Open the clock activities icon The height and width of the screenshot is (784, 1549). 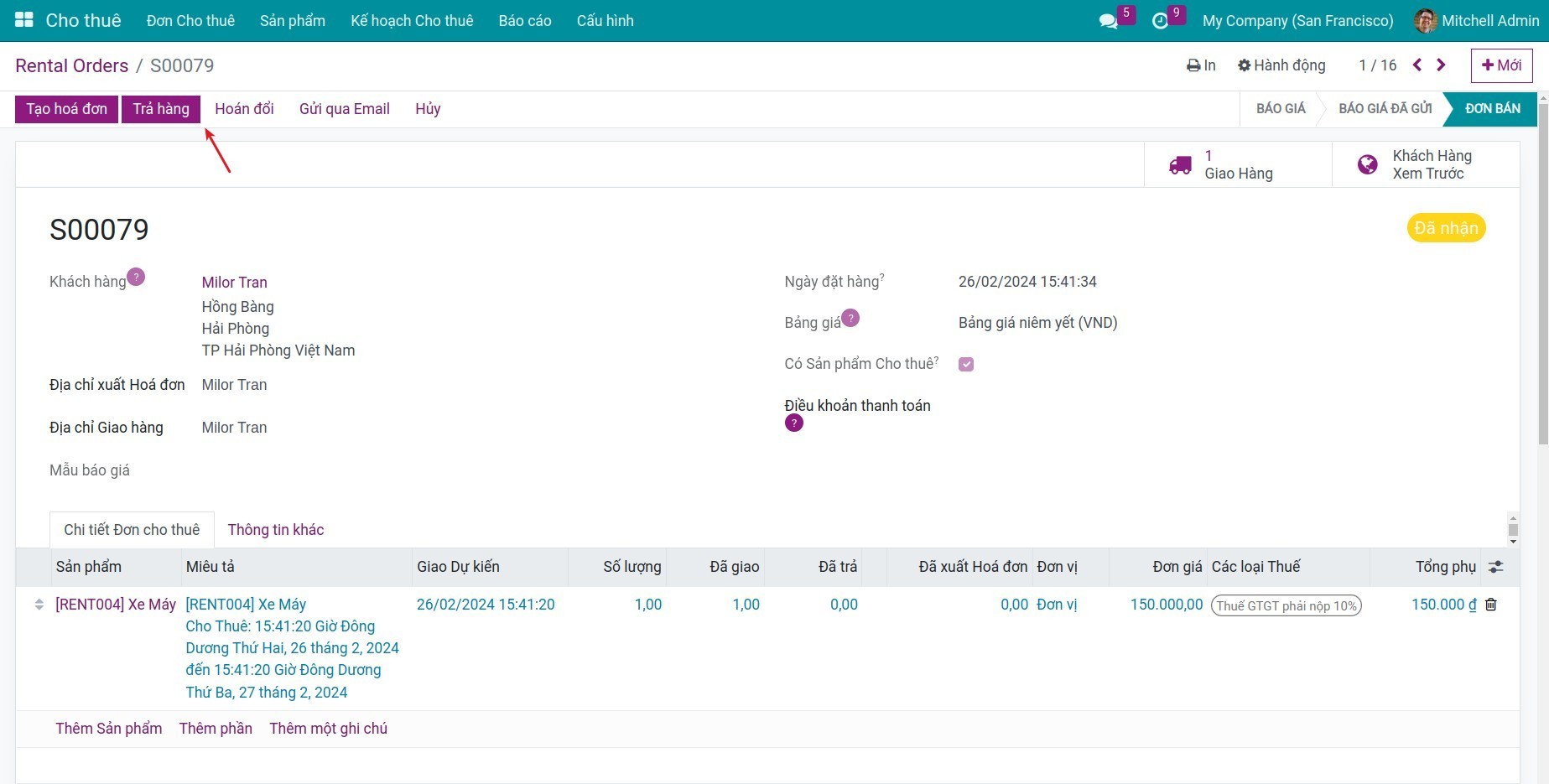[x=1160, y=21]
